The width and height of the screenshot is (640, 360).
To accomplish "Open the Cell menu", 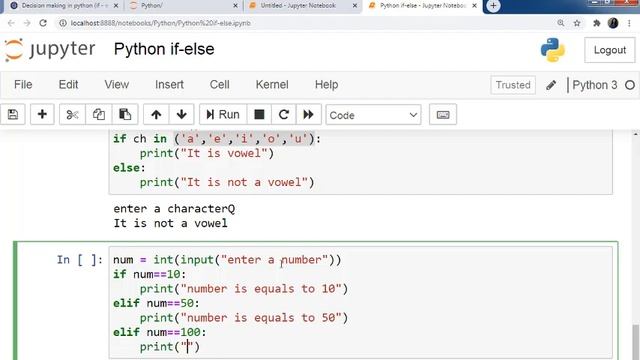I will (x=219, y=84).
